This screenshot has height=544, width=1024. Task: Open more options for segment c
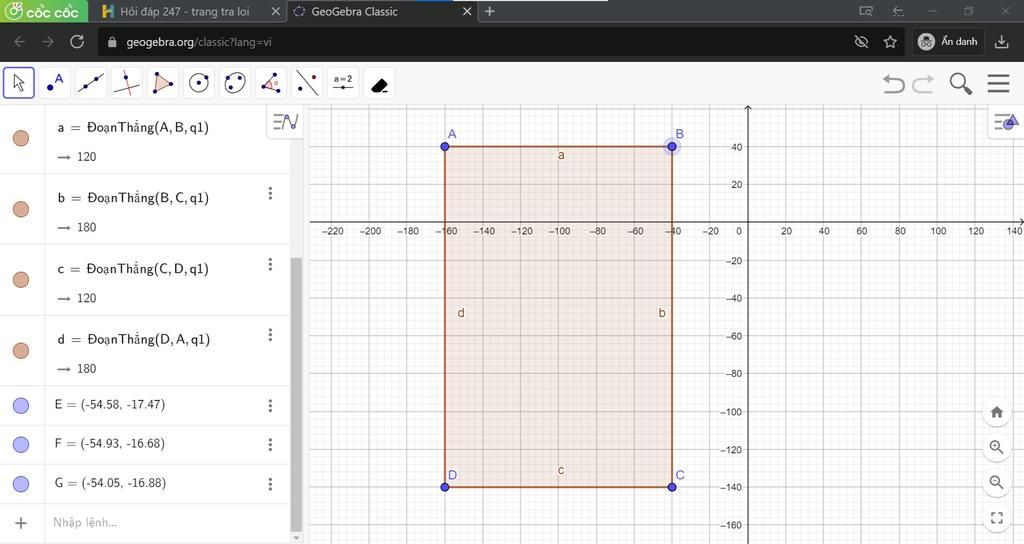pos(270,264)
